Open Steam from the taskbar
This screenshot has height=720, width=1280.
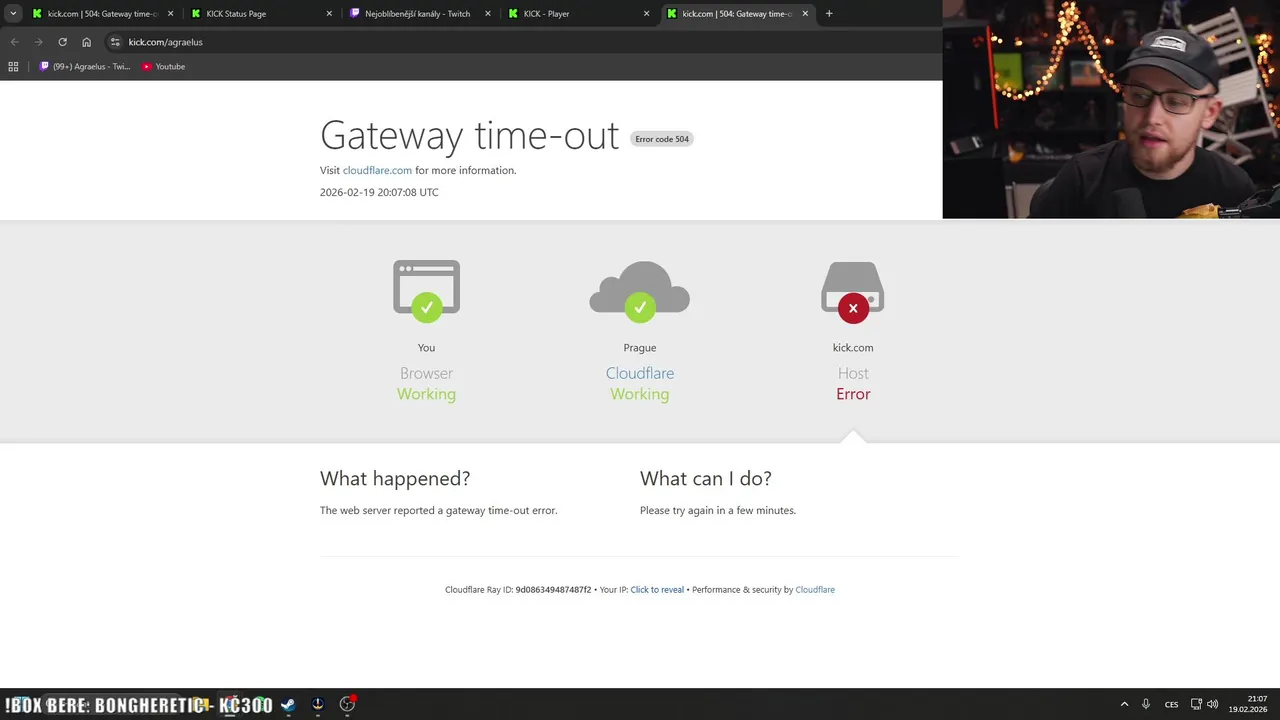(x=288, y=704)
